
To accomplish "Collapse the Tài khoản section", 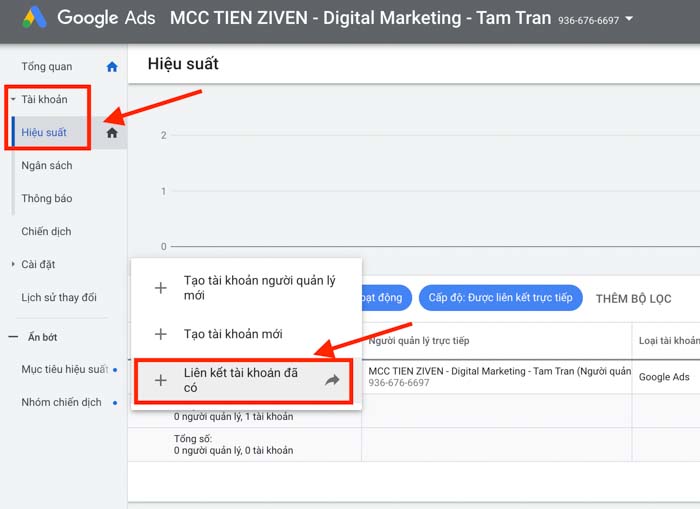I will (13, 99).
